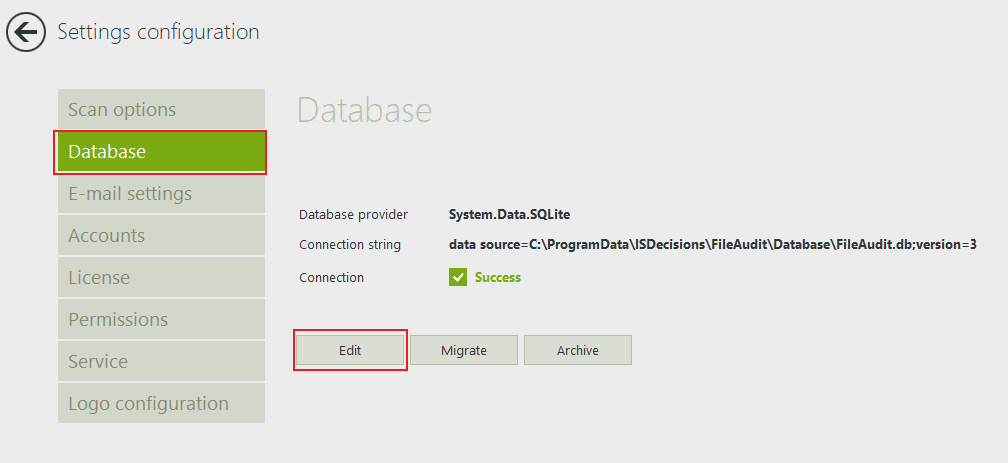
Task: Open Logo configuration settings
Action: point(161,404)
